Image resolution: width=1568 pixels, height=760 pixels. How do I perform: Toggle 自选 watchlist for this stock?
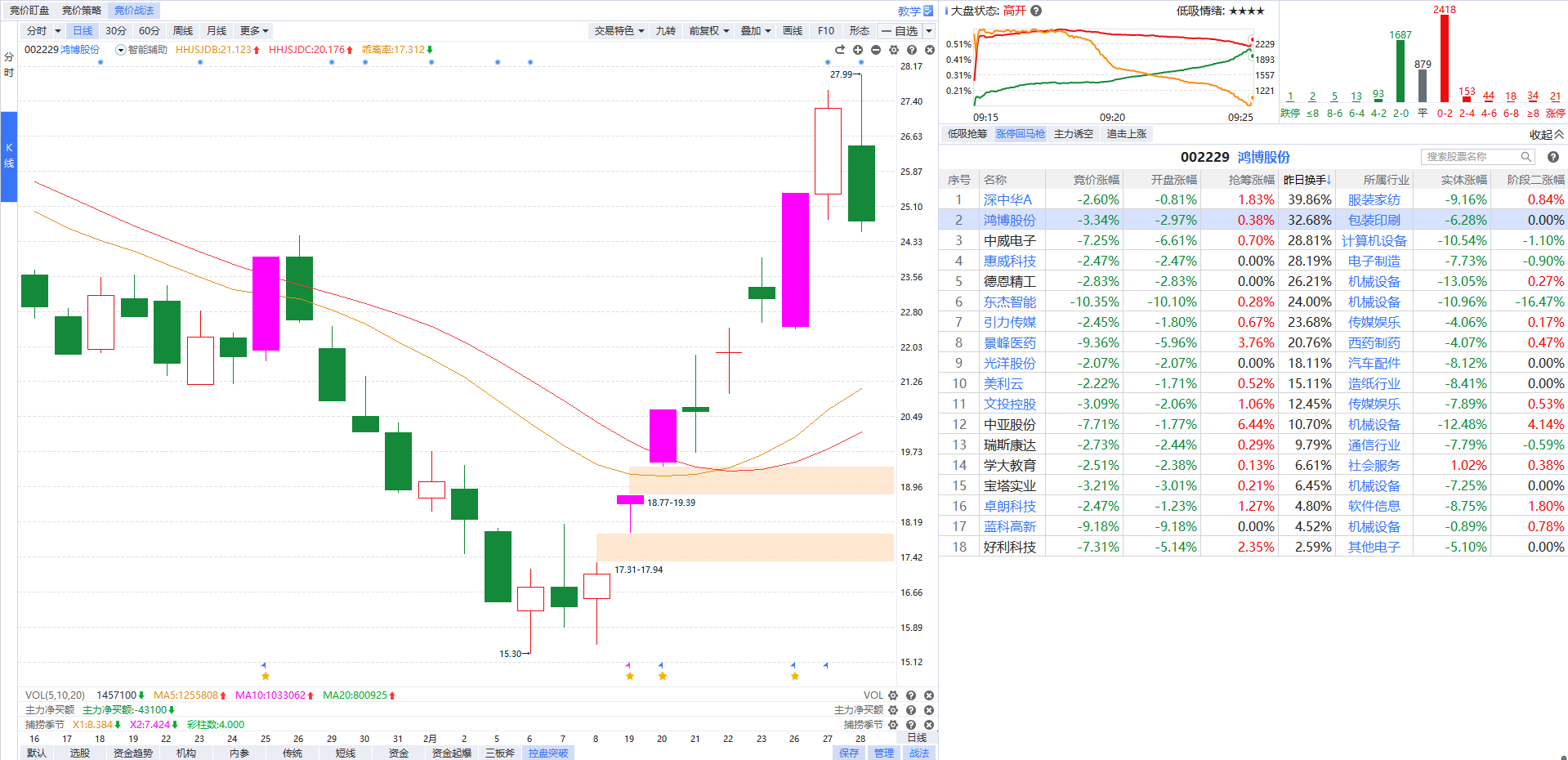click(900, 31)
